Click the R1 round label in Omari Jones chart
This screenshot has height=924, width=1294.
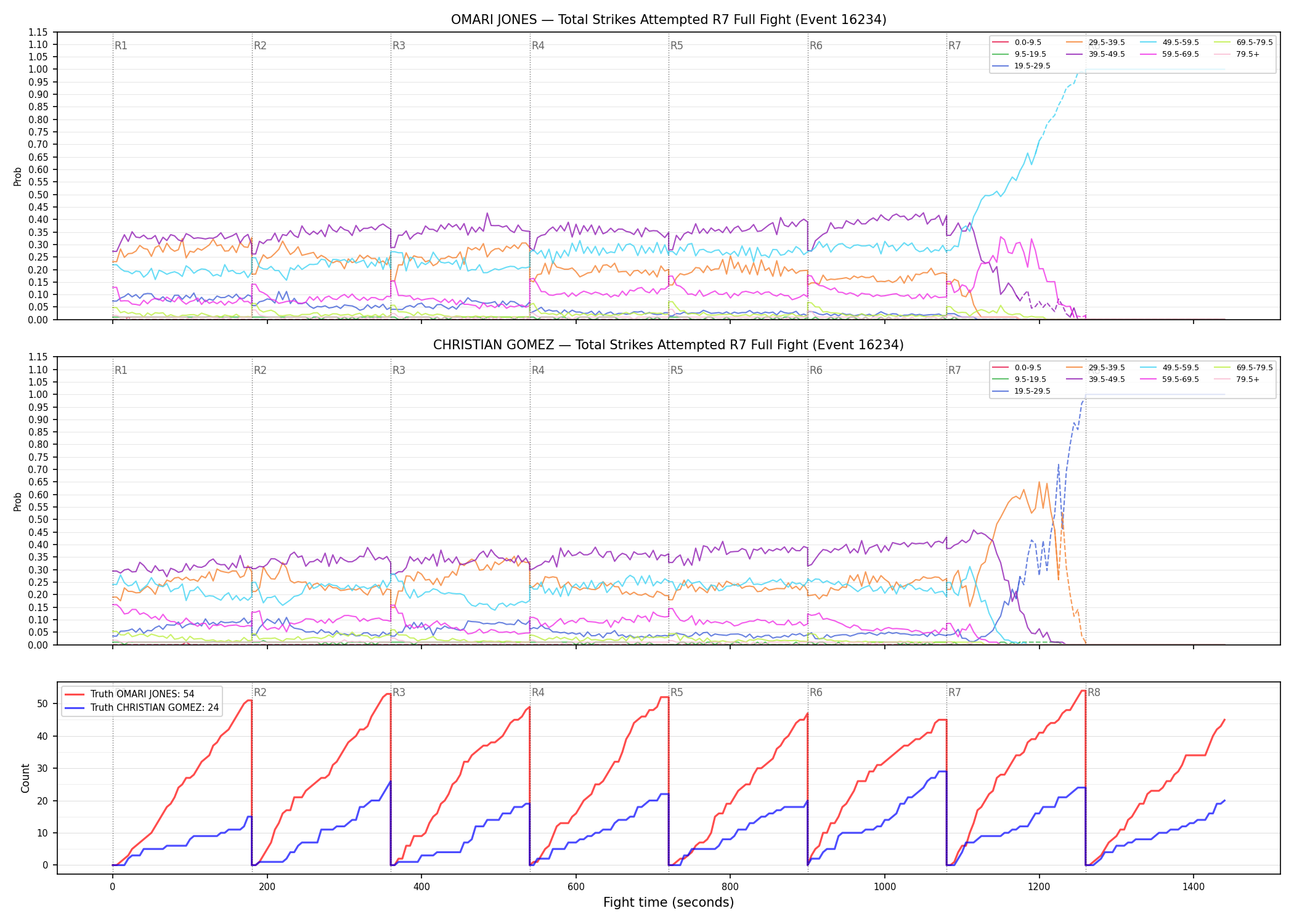[x=121, y=46]
